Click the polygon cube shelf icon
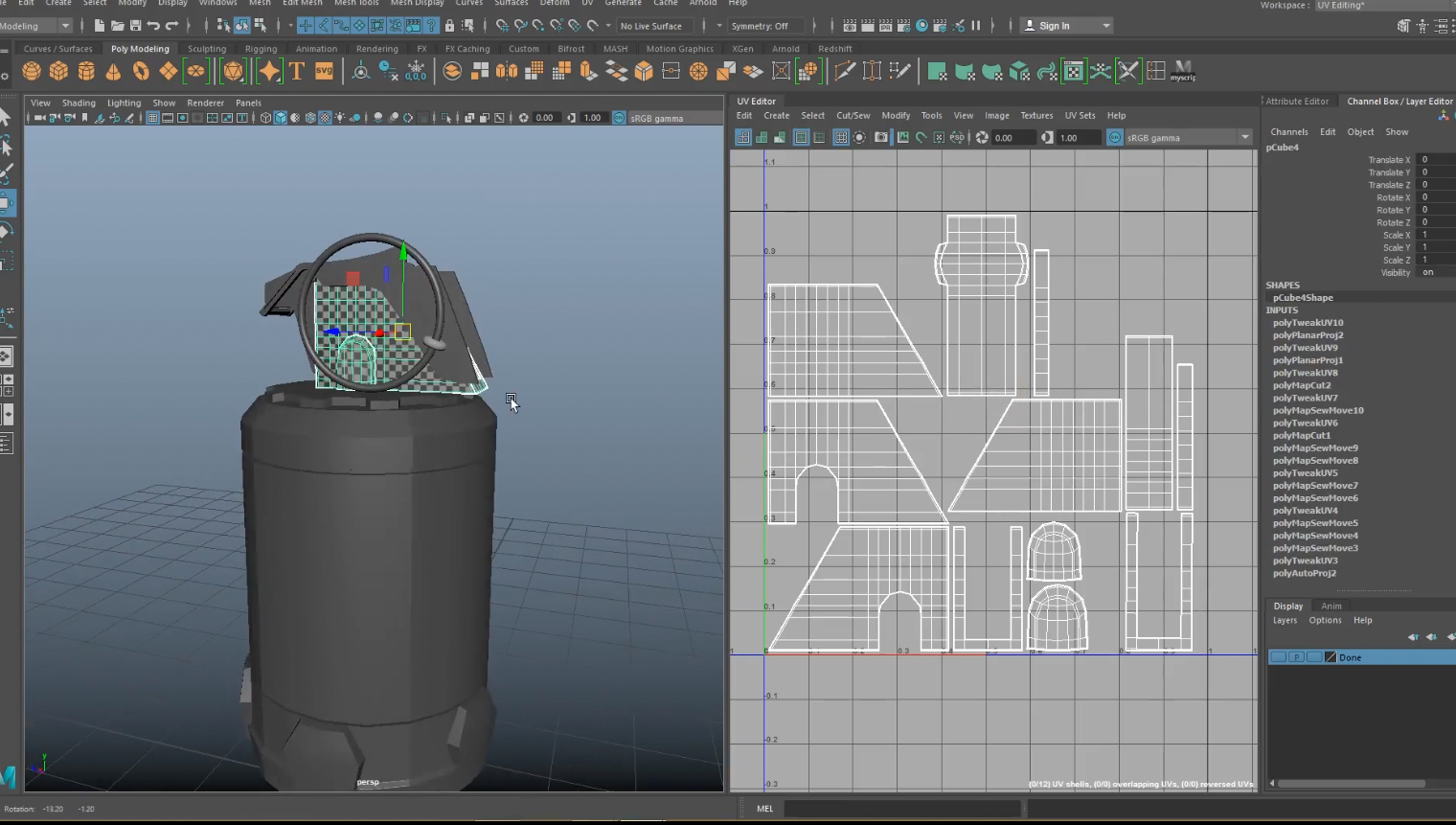1456x825 pixels. tap(58, 71)
